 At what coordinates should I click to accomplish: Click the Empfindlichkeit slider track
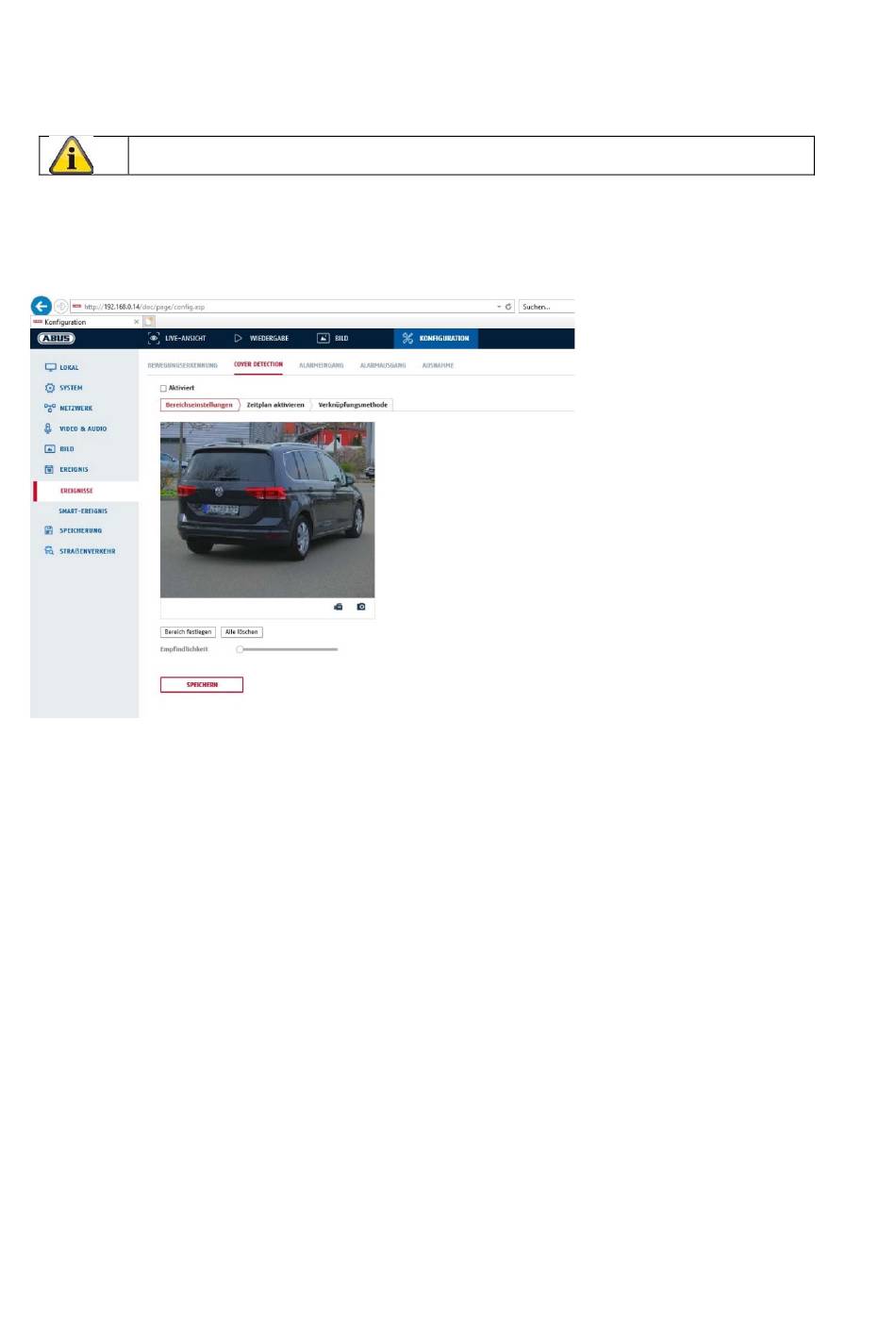point(288,649)
